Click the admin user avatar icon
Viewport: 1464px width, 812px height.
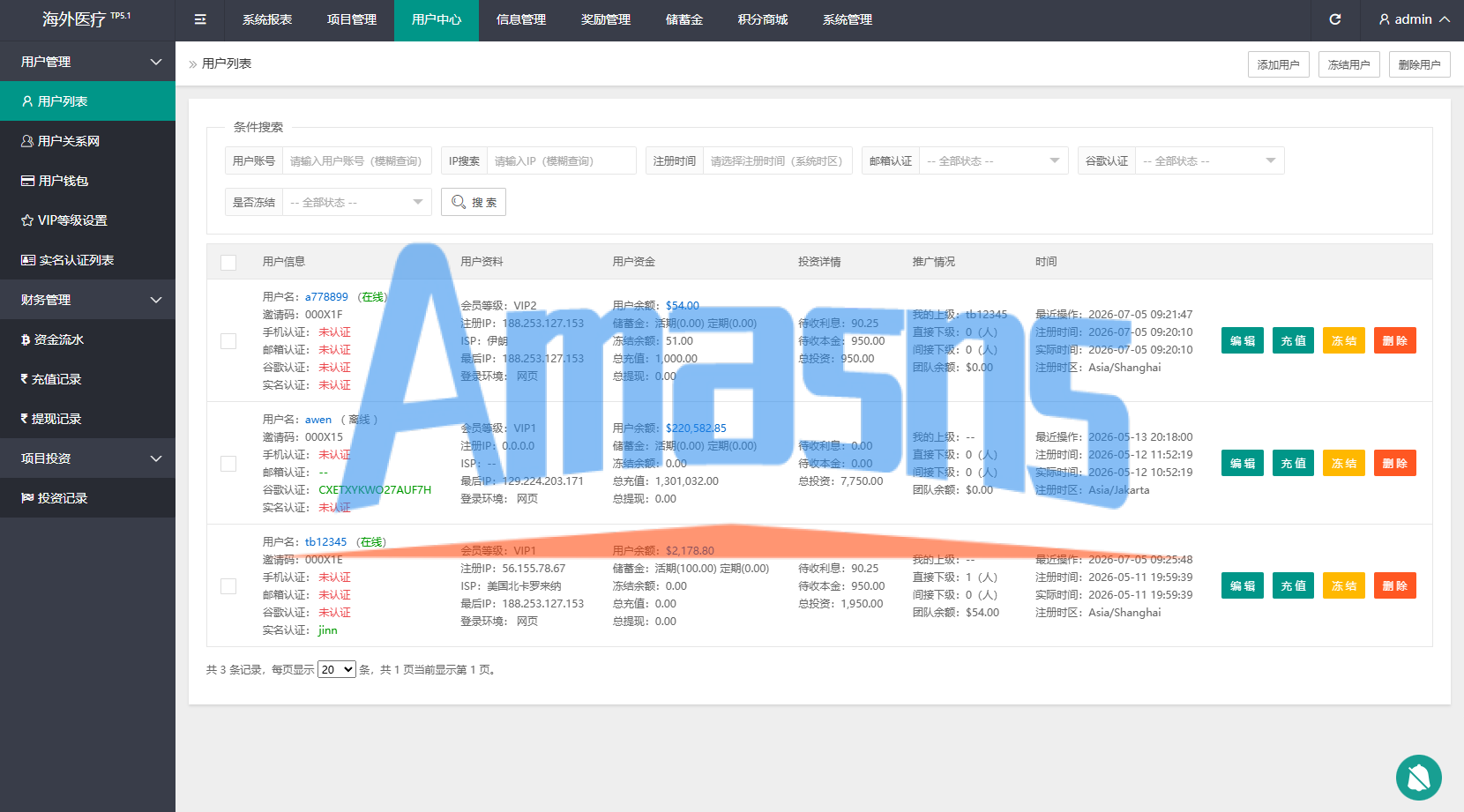point(1384,19)
